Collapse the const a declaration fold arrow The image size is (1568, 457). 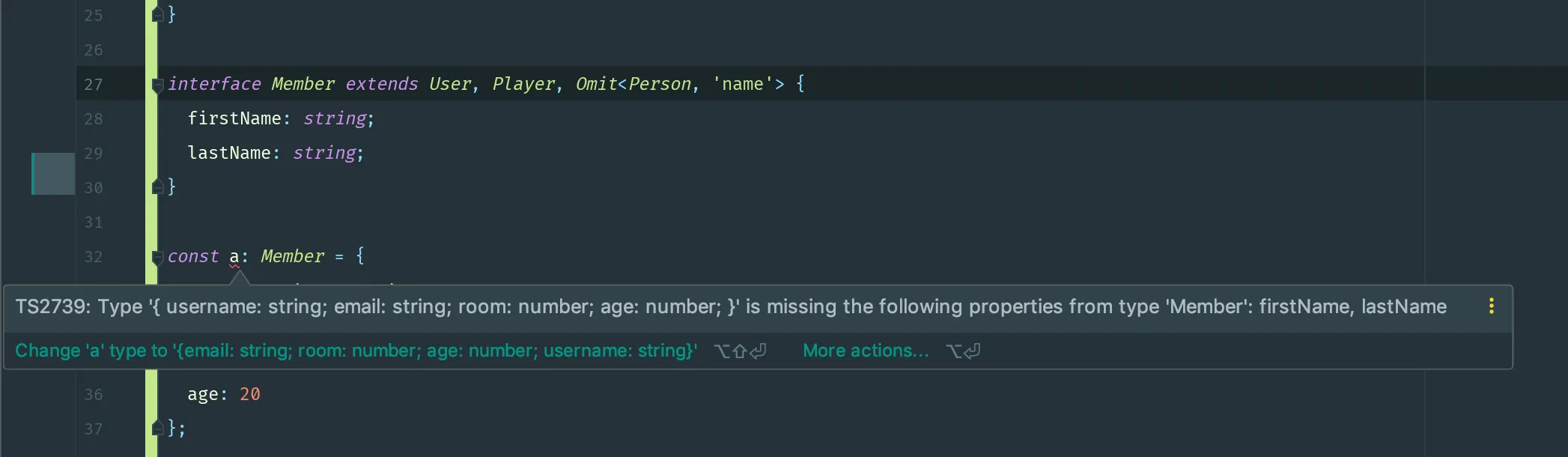[157, 257]
